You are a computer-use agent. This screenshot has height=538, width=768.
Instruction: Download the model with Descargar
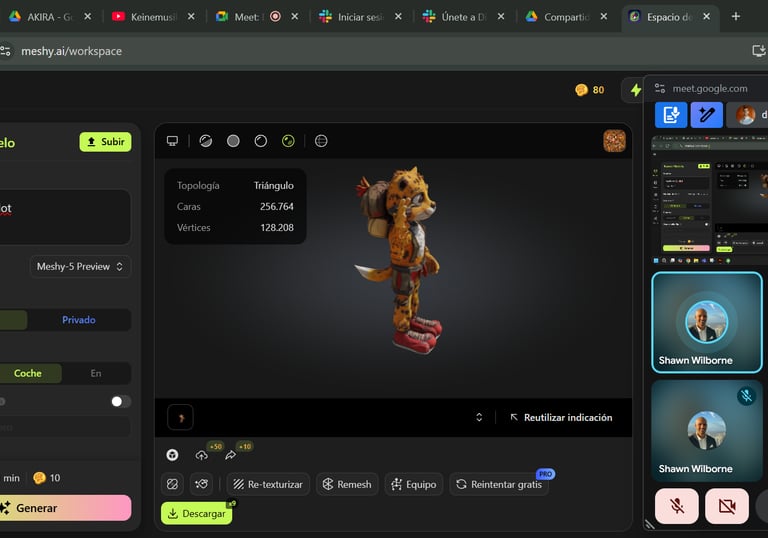[x=197, y=514]
